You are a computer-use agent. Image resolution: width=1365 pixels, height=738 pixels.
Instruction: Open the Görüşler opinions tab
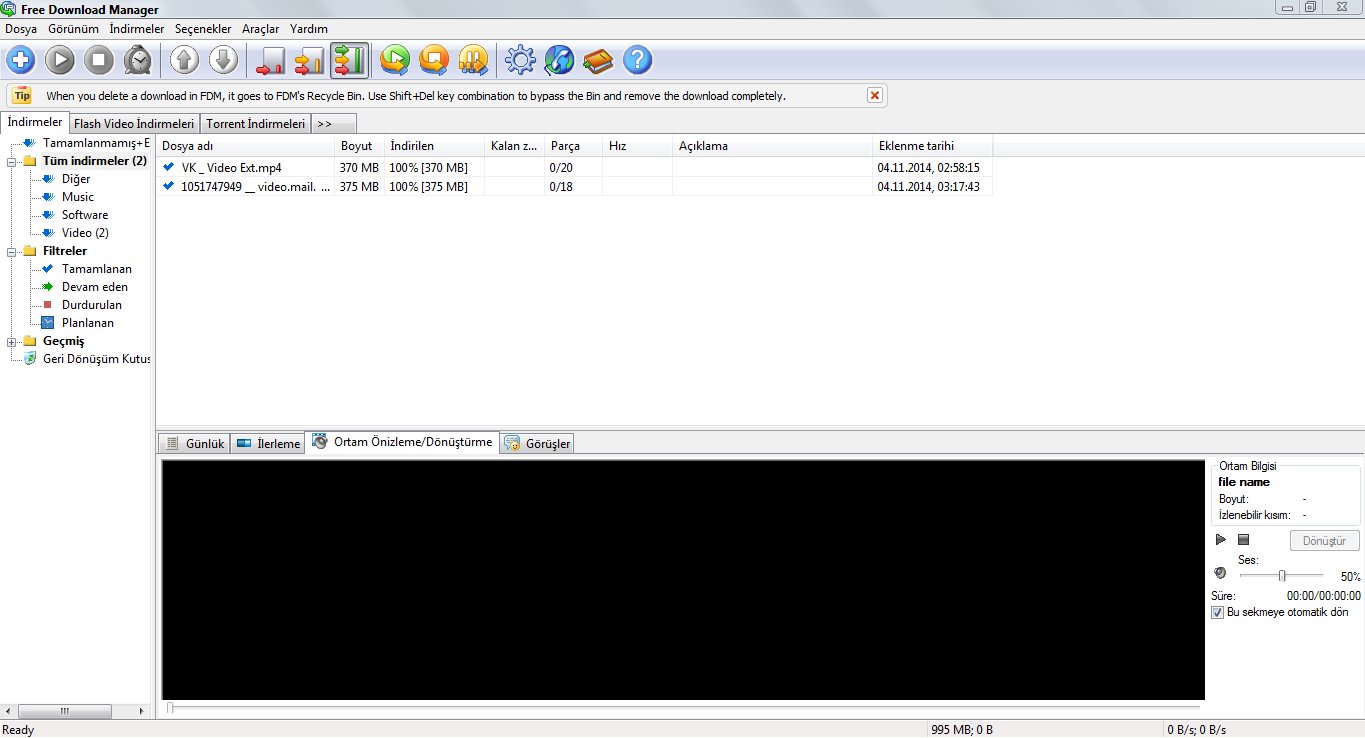tap(537, 443)
